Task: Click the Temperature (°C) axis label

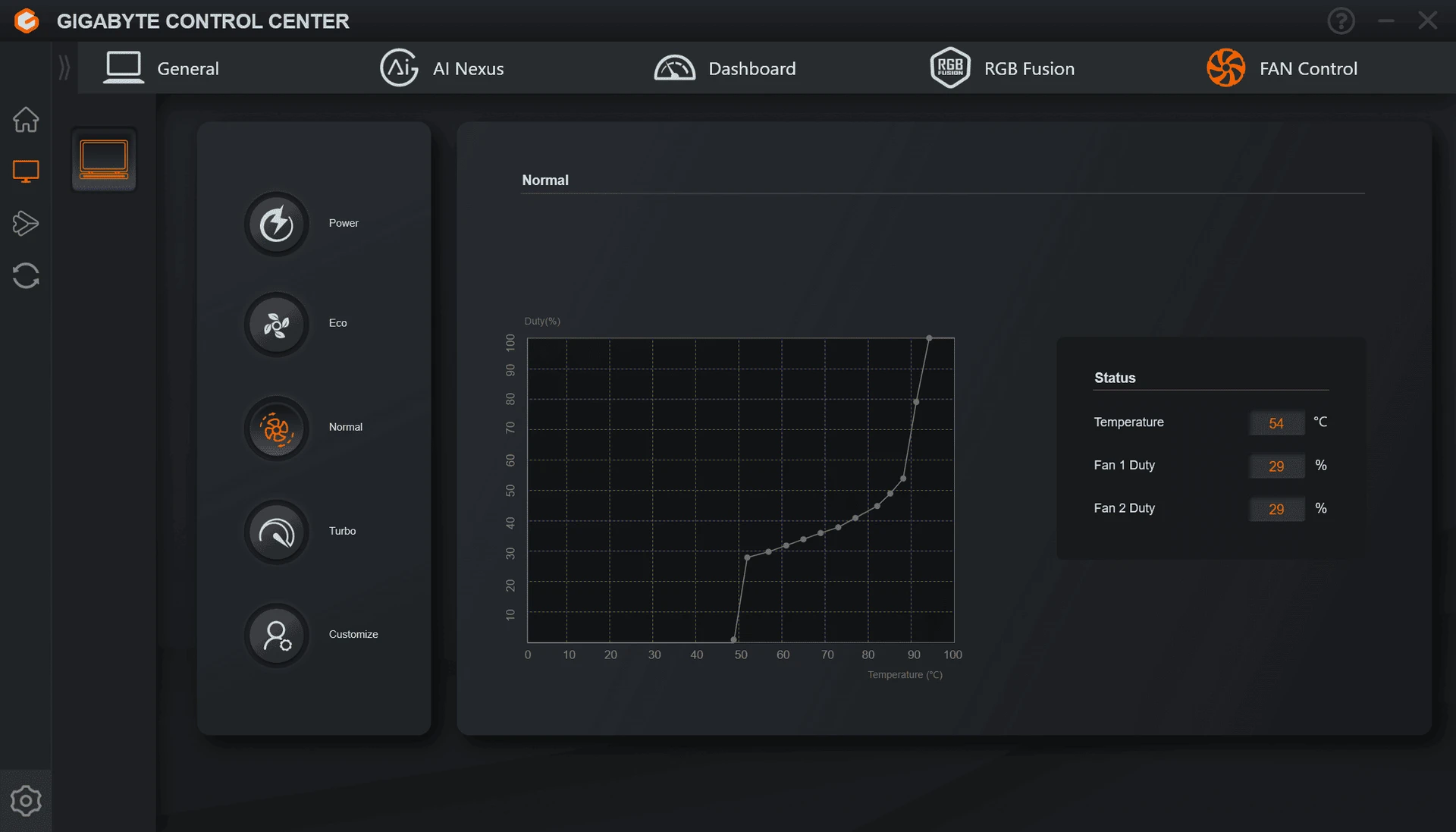Action: click(905, 675)
